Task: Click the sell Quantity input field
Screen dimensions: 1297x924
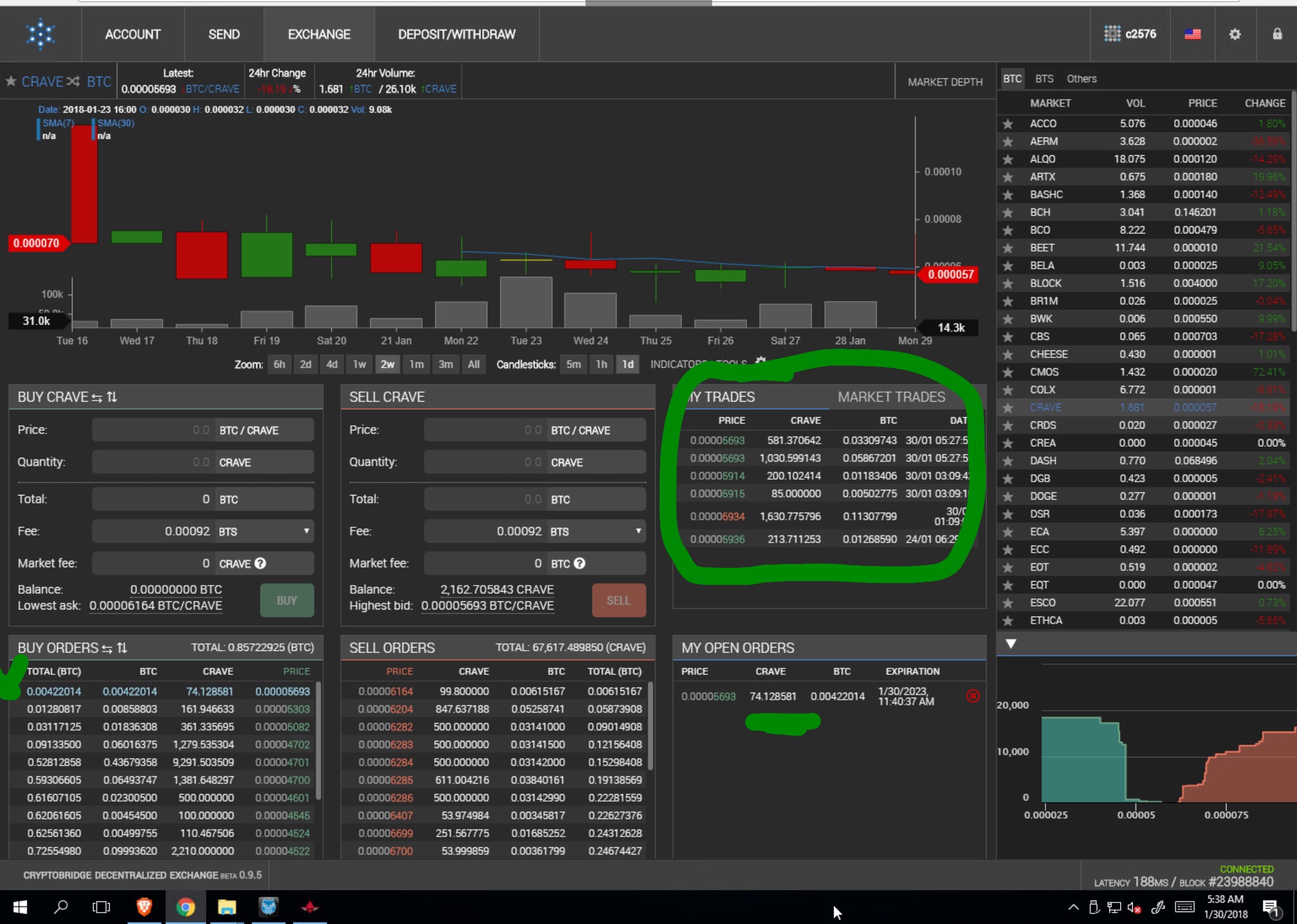Action: [485, 463]
